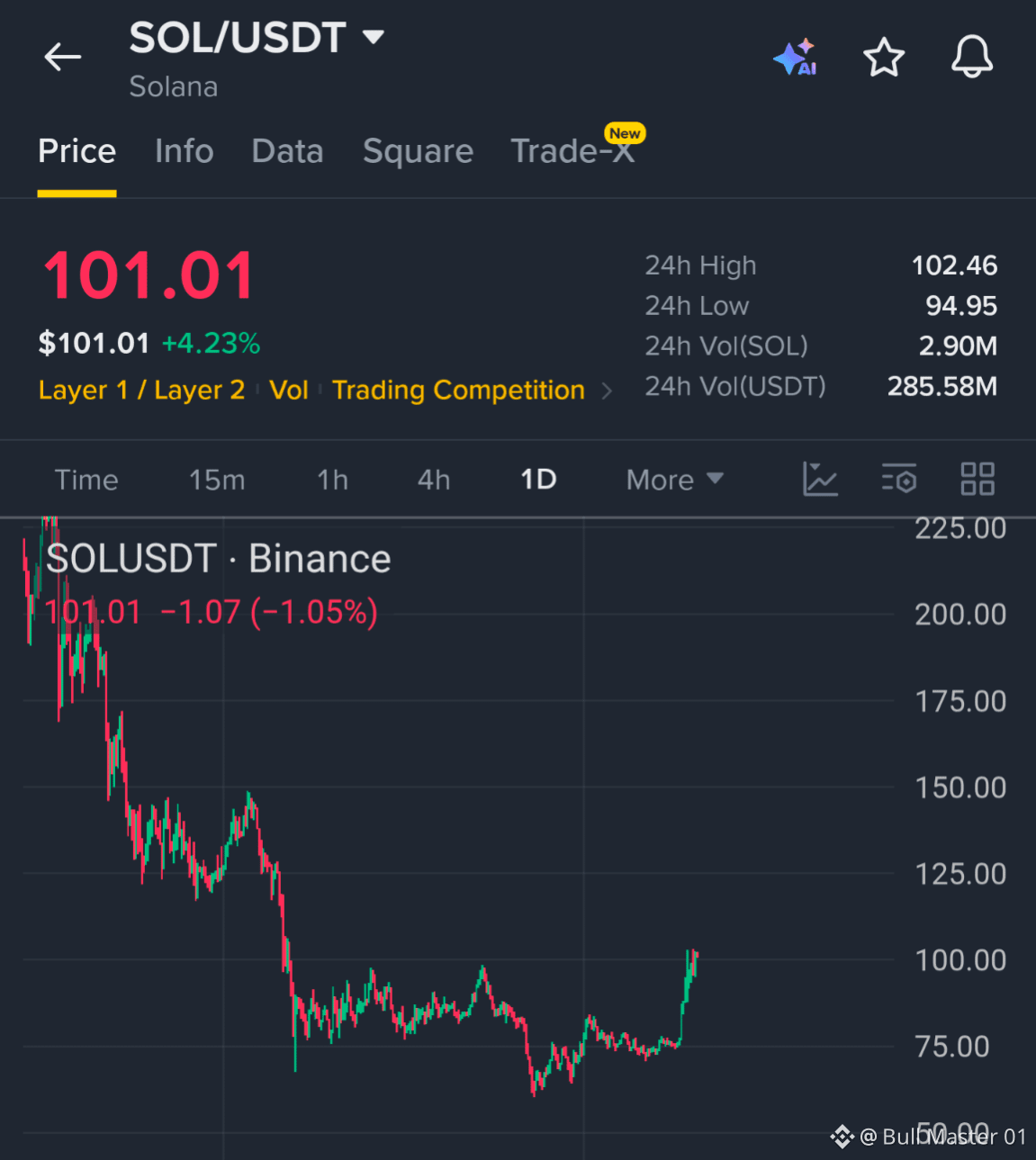Open the More timeframes dropdown
This screenshot has width=1036, height=1160.
coord(675,480)
